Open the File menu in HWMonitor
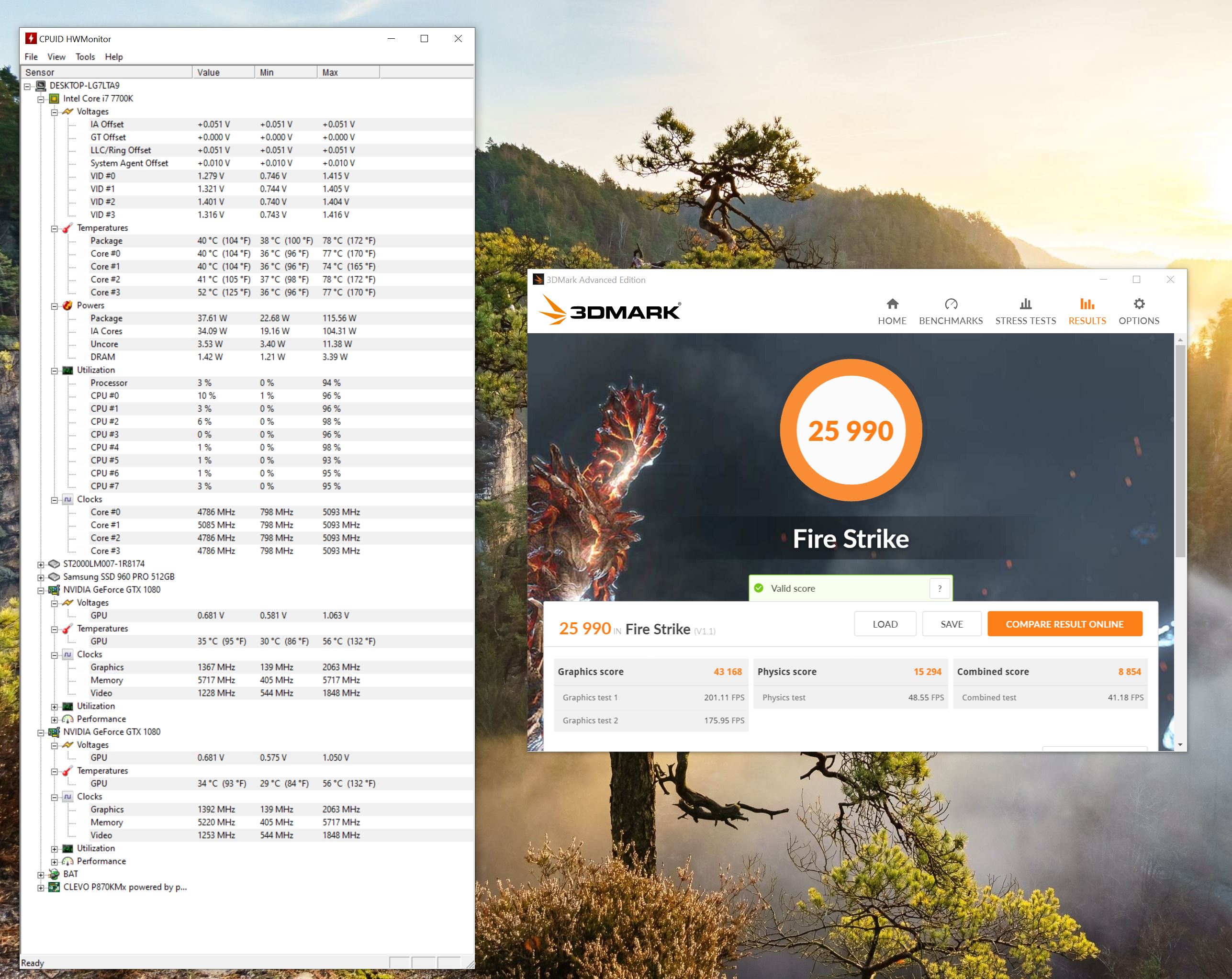Viewport: 1232px width, 979px height. [31, 56]
